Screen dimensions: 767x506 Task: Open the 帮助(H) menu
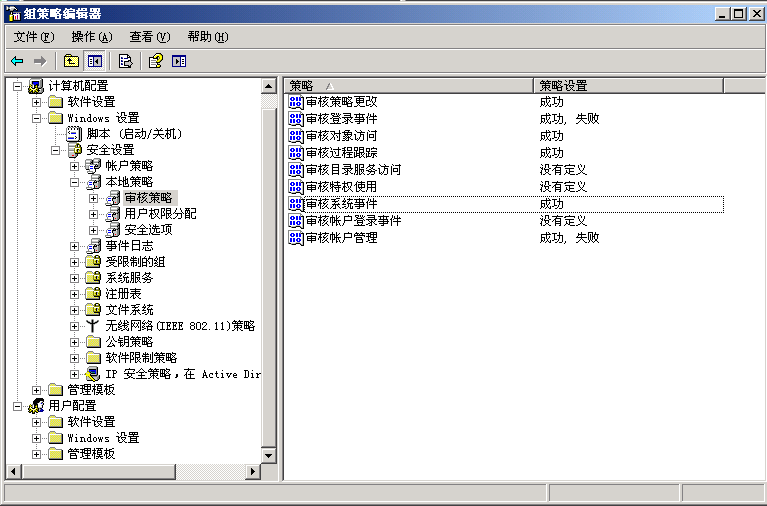coord(208,37)
